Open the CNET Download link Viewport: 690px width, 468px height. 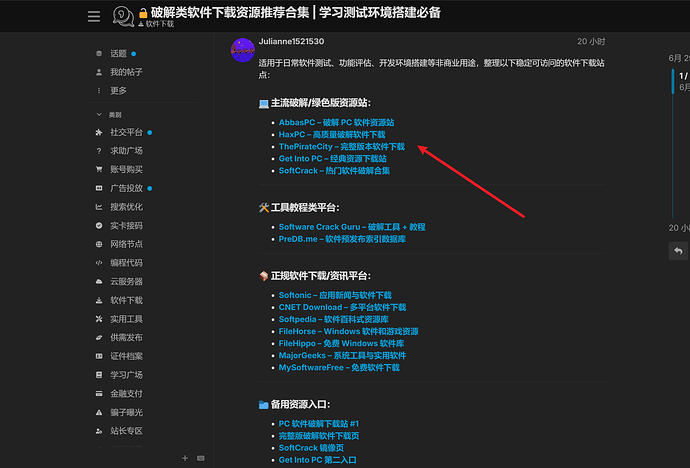click(x=342, y=307)
